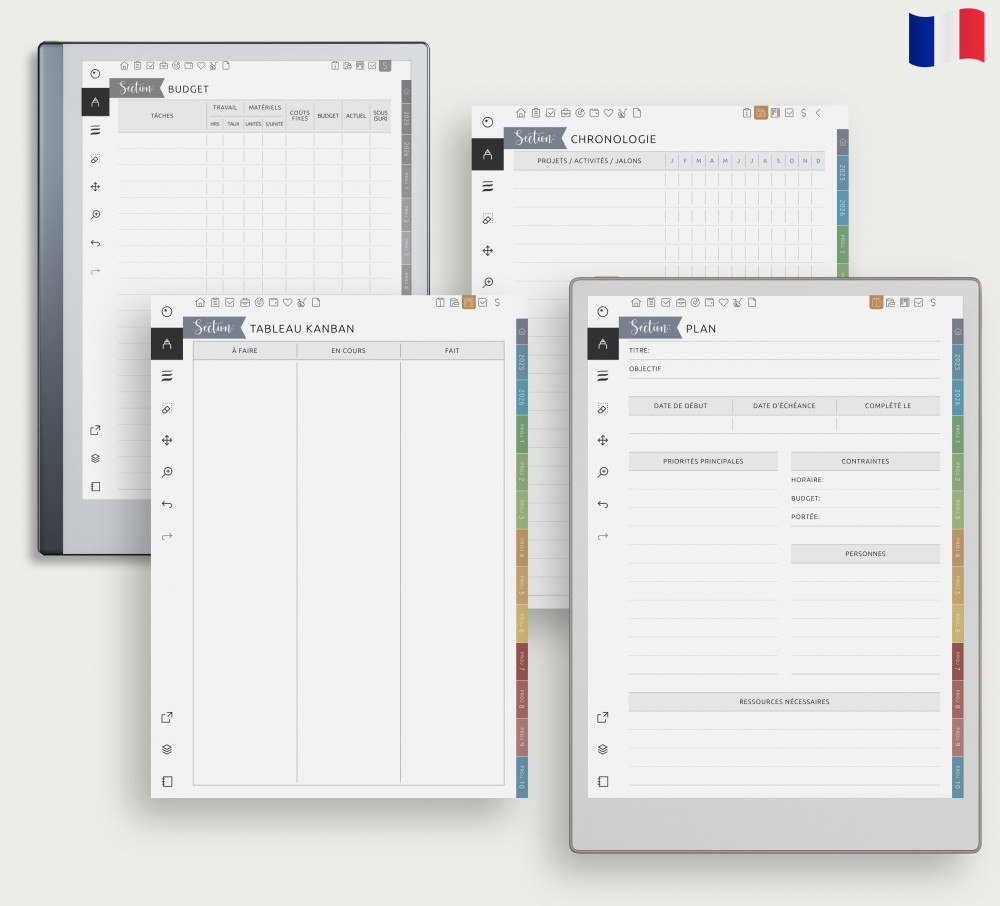Go to 2025 tab on Plan page
Image resolution: width=1000 pixels, height=906 pixels.
pyautogui.click(x=957, y=362)
